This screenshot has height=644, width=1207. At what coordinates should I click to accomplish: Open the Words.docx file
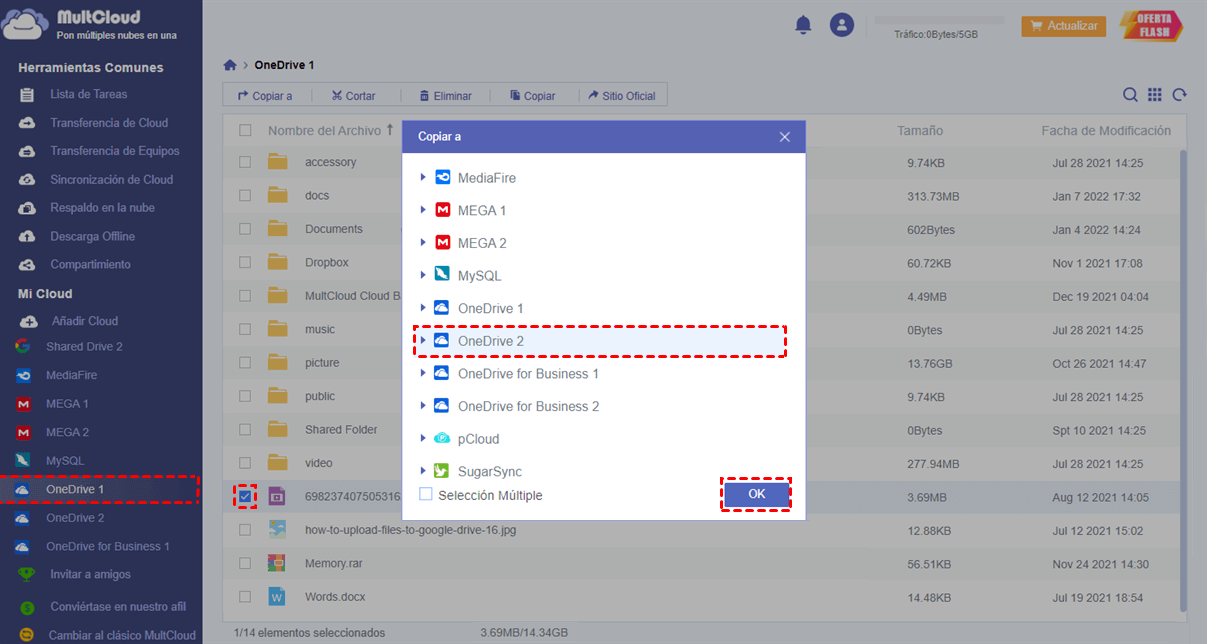coord(335,597)
